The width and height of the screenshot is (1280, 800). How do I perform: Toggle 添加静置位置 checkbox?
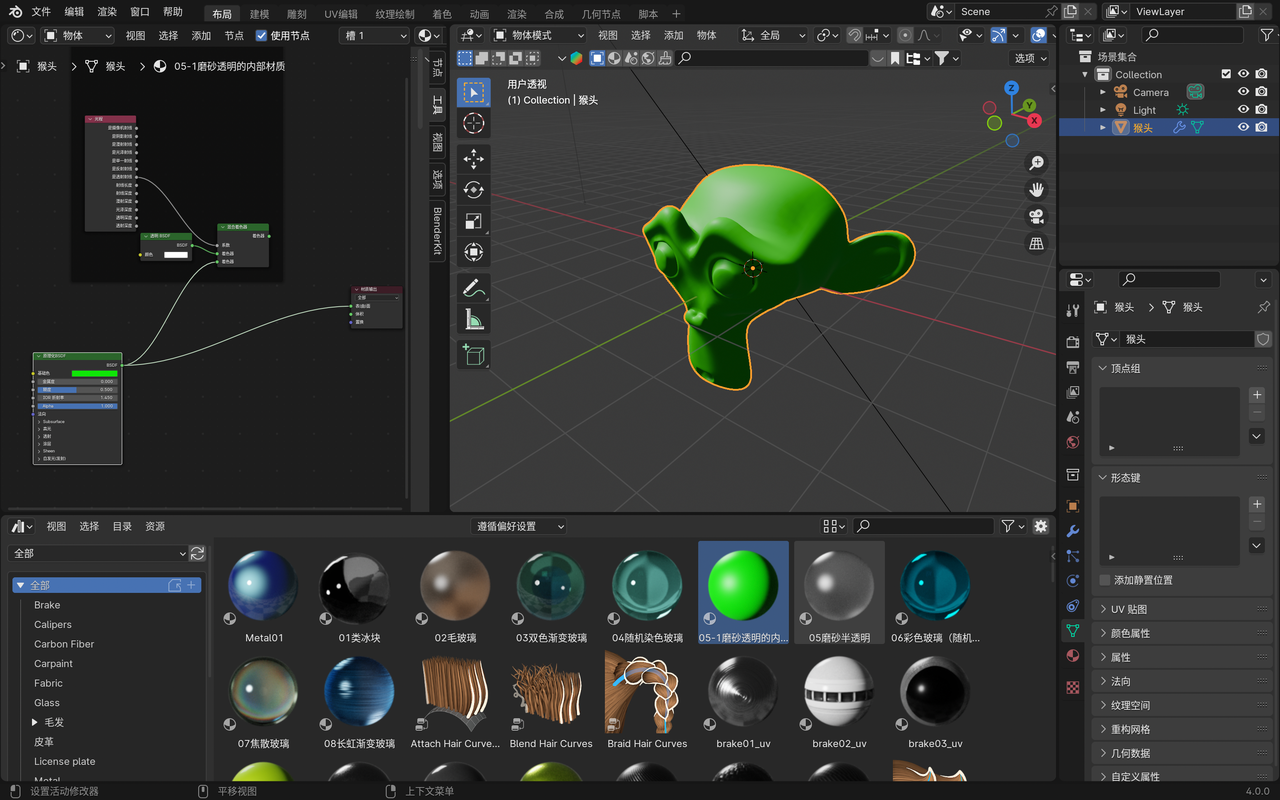[x=1105, y=580]
